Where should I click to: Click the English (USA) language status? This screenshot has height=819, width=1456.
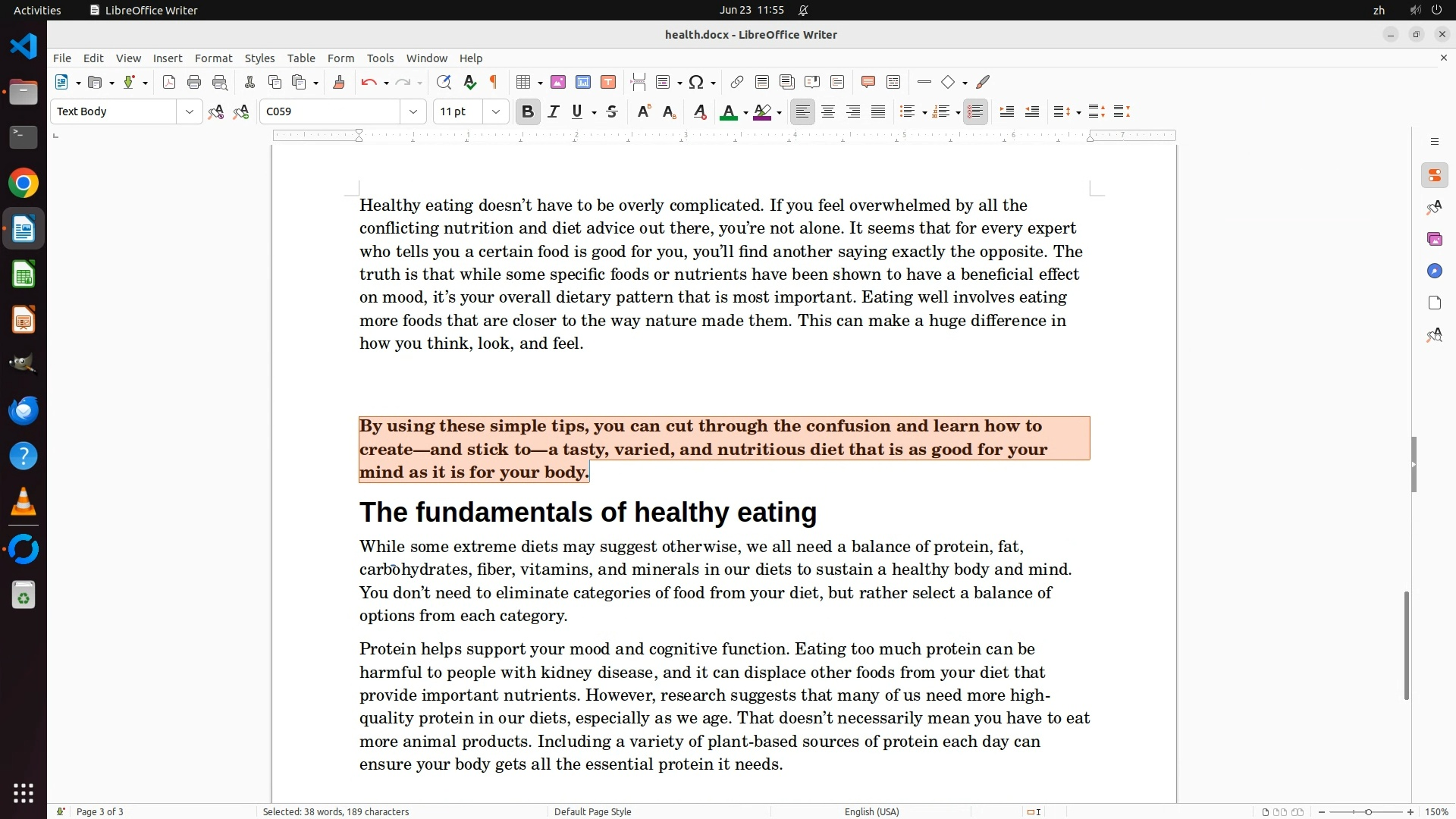click(871, 811)
